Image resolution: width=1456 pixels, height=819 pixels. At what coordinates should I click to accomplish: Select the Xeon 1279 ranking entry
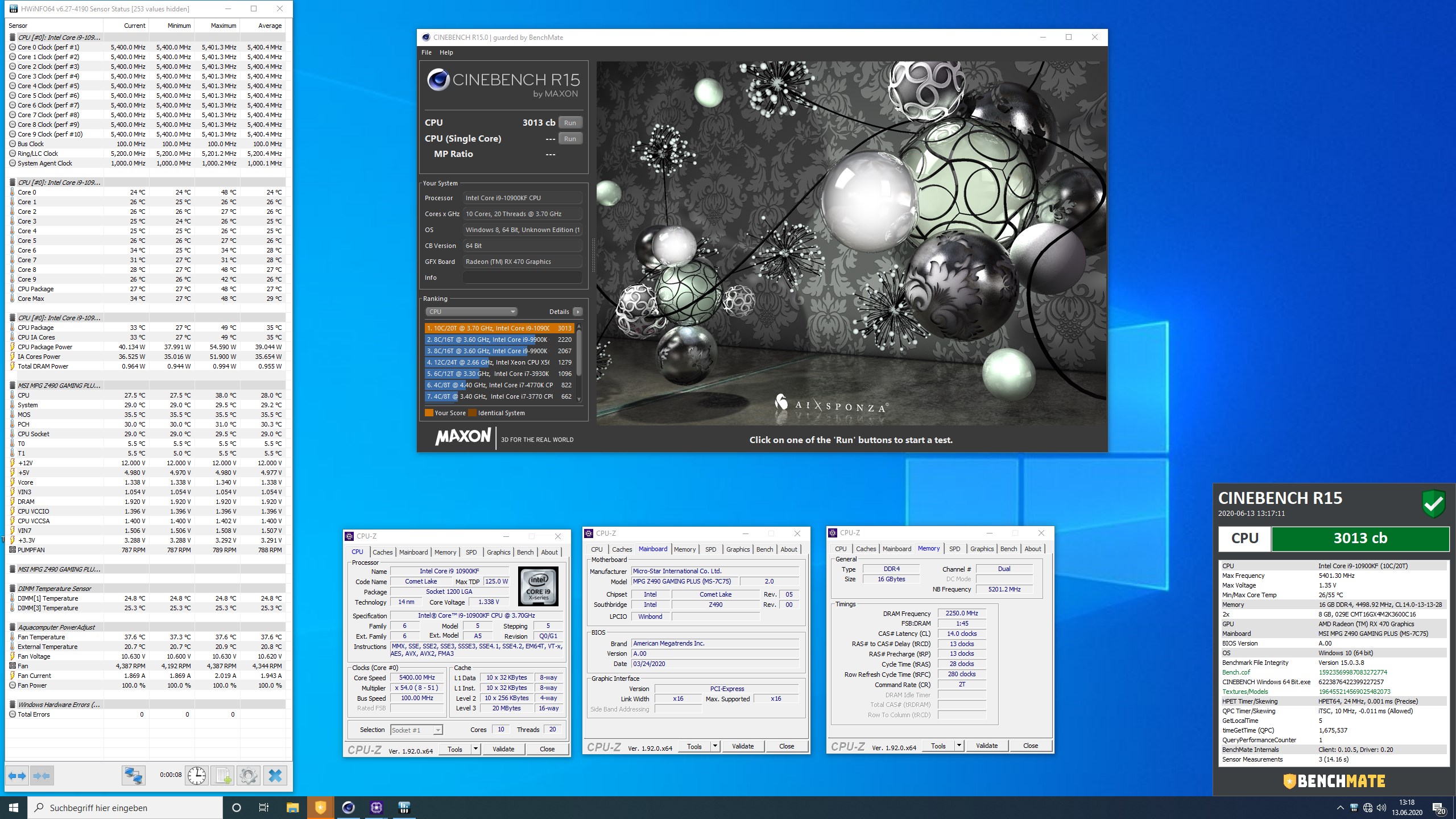499,362
